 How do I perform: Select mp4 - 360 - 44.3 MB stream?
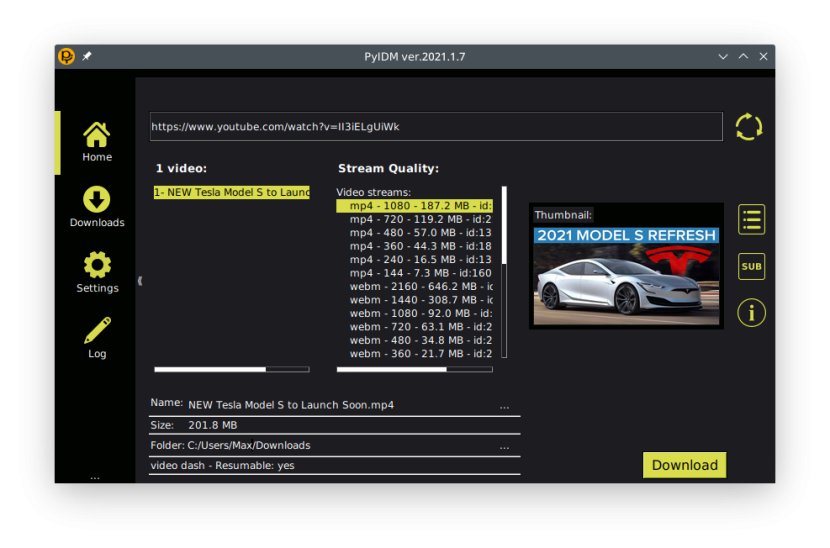(414, 246)
